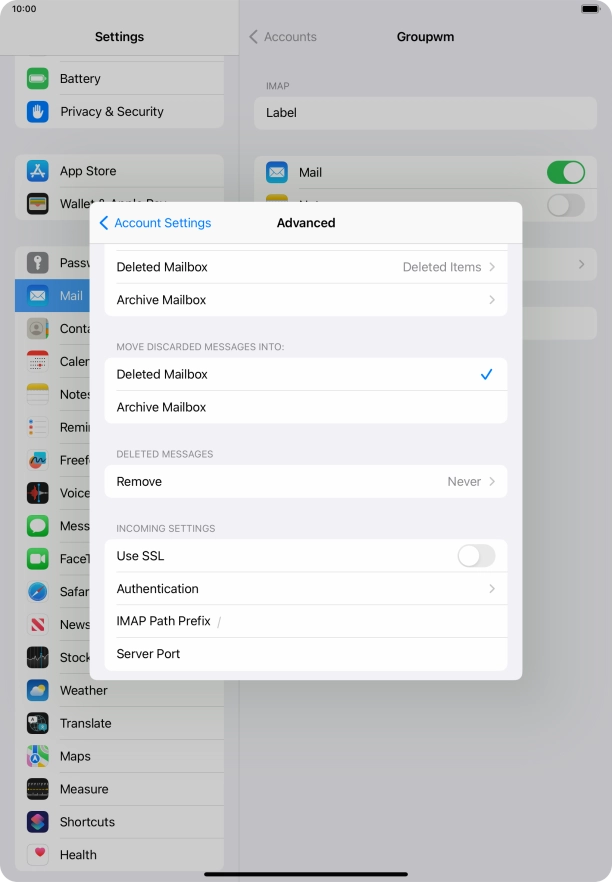Screen dimensions: 612x882
Task: Select the Shortcuts icon
Action: 38,822
